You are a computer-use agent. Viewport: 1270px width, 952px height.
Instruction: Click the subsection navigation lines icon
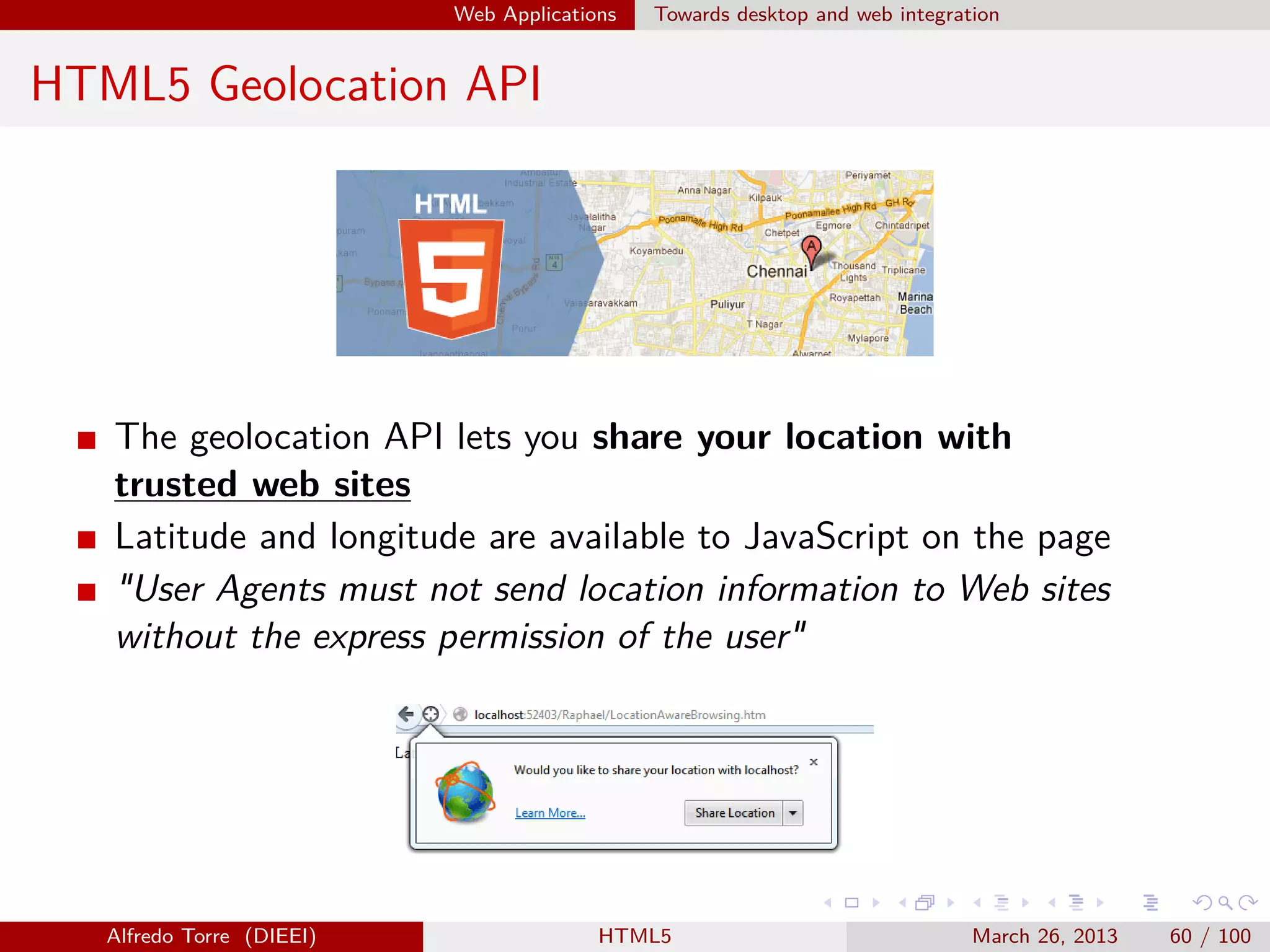click(1001, 903)
